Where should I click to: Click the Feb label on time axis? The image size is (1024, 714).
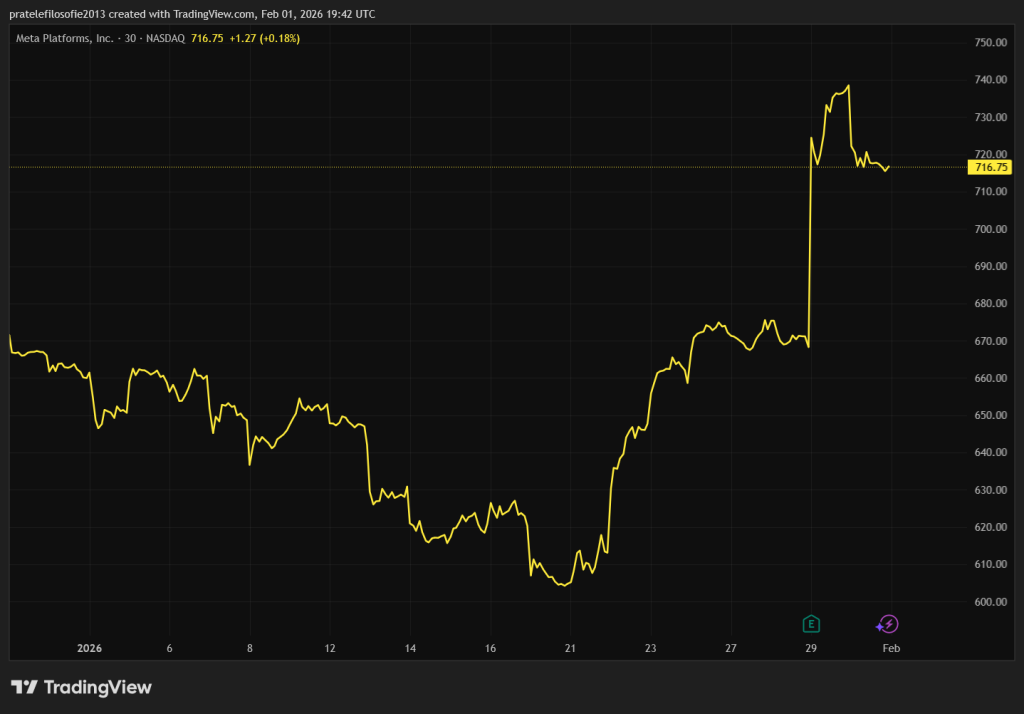890,648
